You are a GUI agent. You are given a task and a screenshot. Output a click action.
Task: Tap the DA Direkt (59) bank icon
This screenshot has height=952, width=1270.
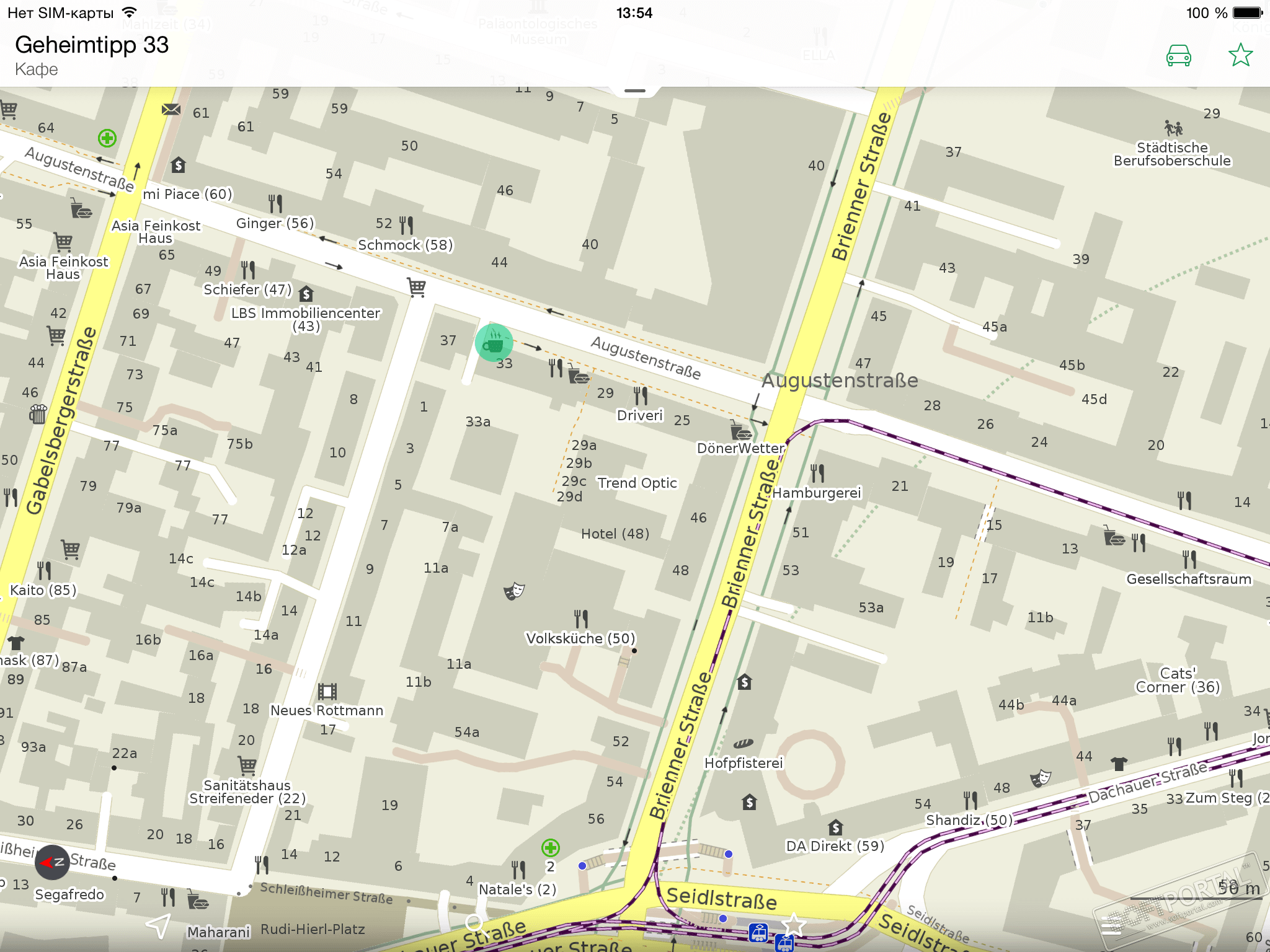[x=835, y=827]
